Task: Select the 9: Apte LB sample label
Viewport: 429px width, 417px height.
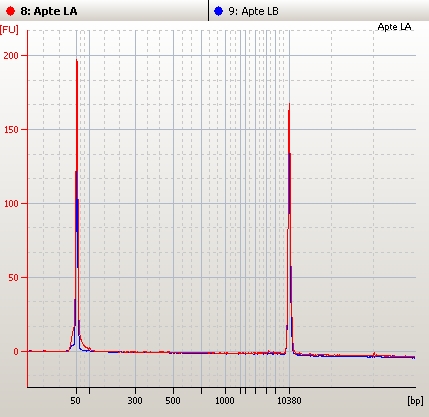Action: tap(253, 11)
